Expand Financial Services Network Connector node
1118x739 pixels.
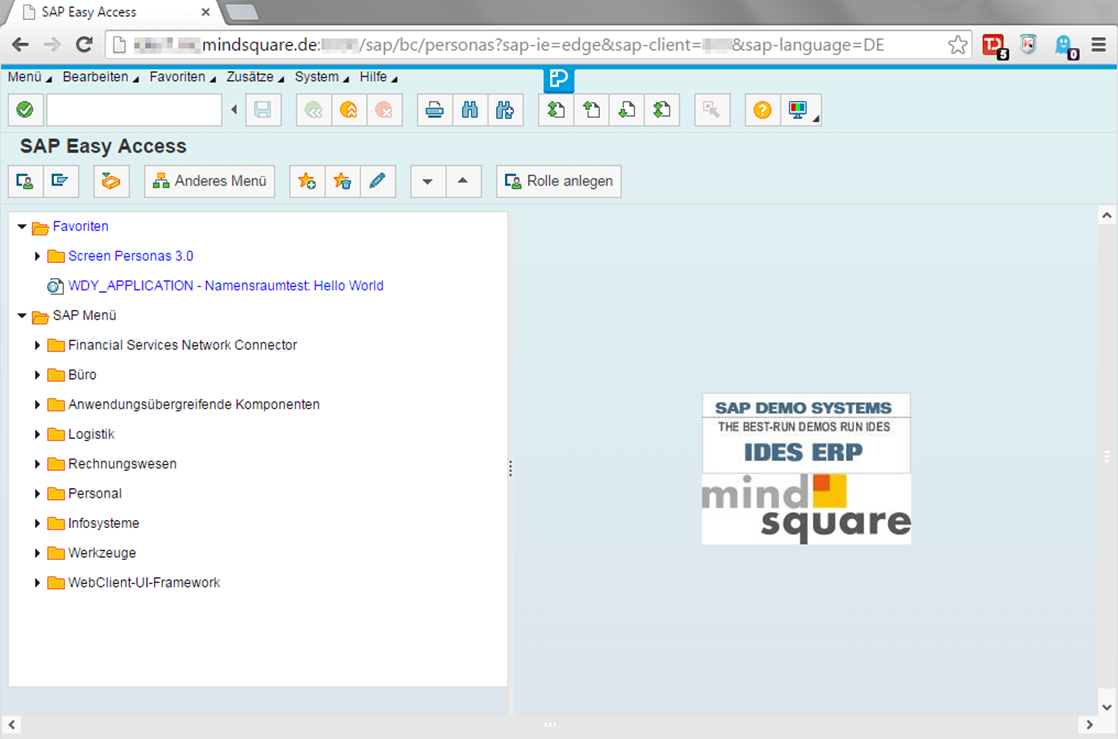[x=37, y=345]
